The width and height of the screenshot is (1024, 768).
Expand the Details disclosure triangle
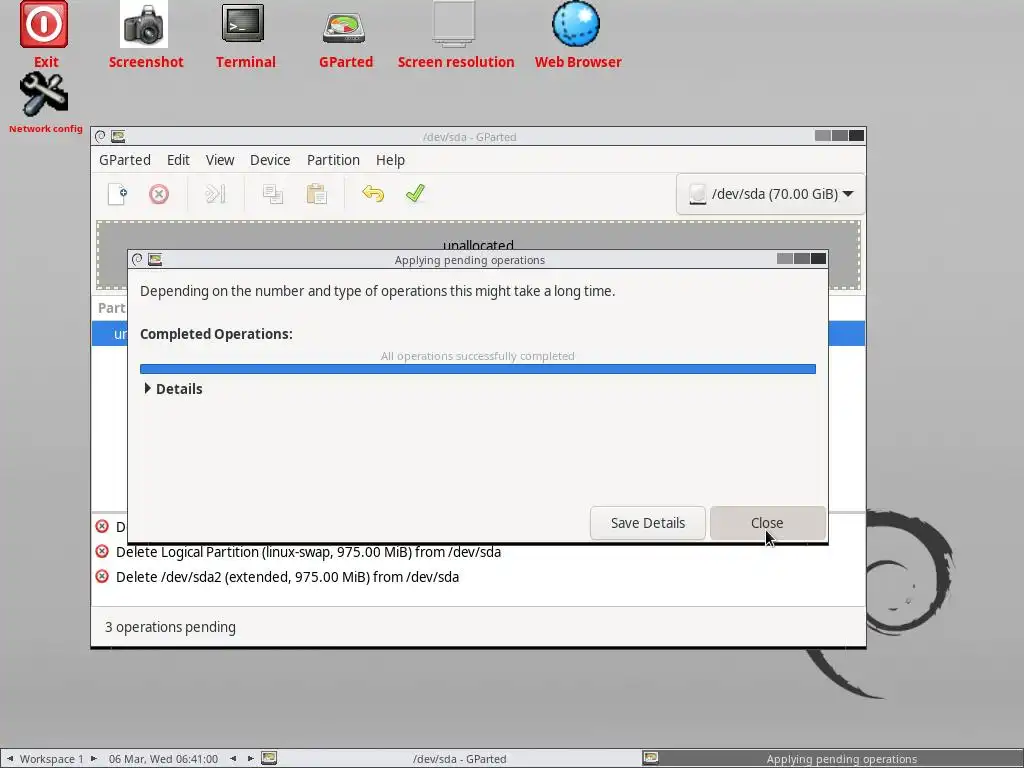point(148,389)
